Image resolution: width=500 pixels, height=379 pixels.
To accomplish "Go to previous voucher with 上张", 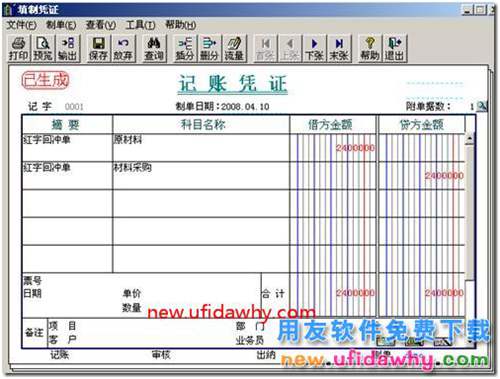I will tap(290, 49).
